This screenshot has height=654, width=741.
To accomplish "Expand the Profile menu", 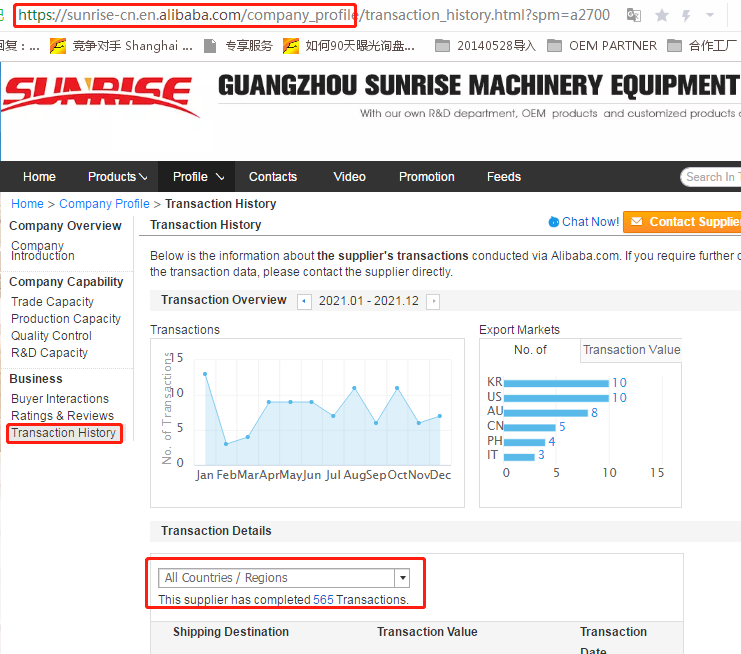I will (x=197, y=177).
